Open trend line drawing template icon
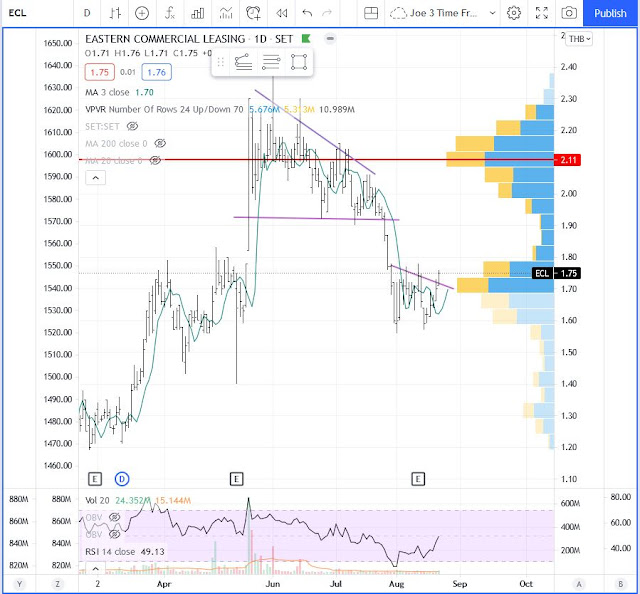Viewport: 640px width, 594px height. [243, 62]
